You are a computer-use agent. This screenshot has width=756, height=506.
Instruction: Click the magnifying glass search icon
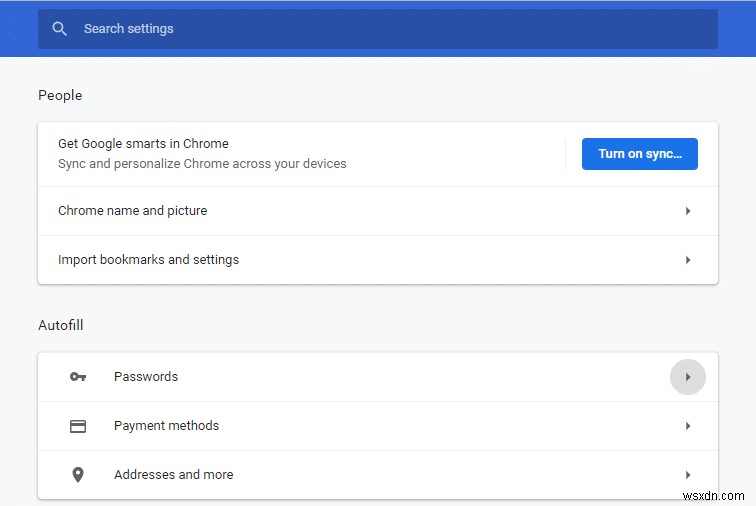tap(60, 29)
